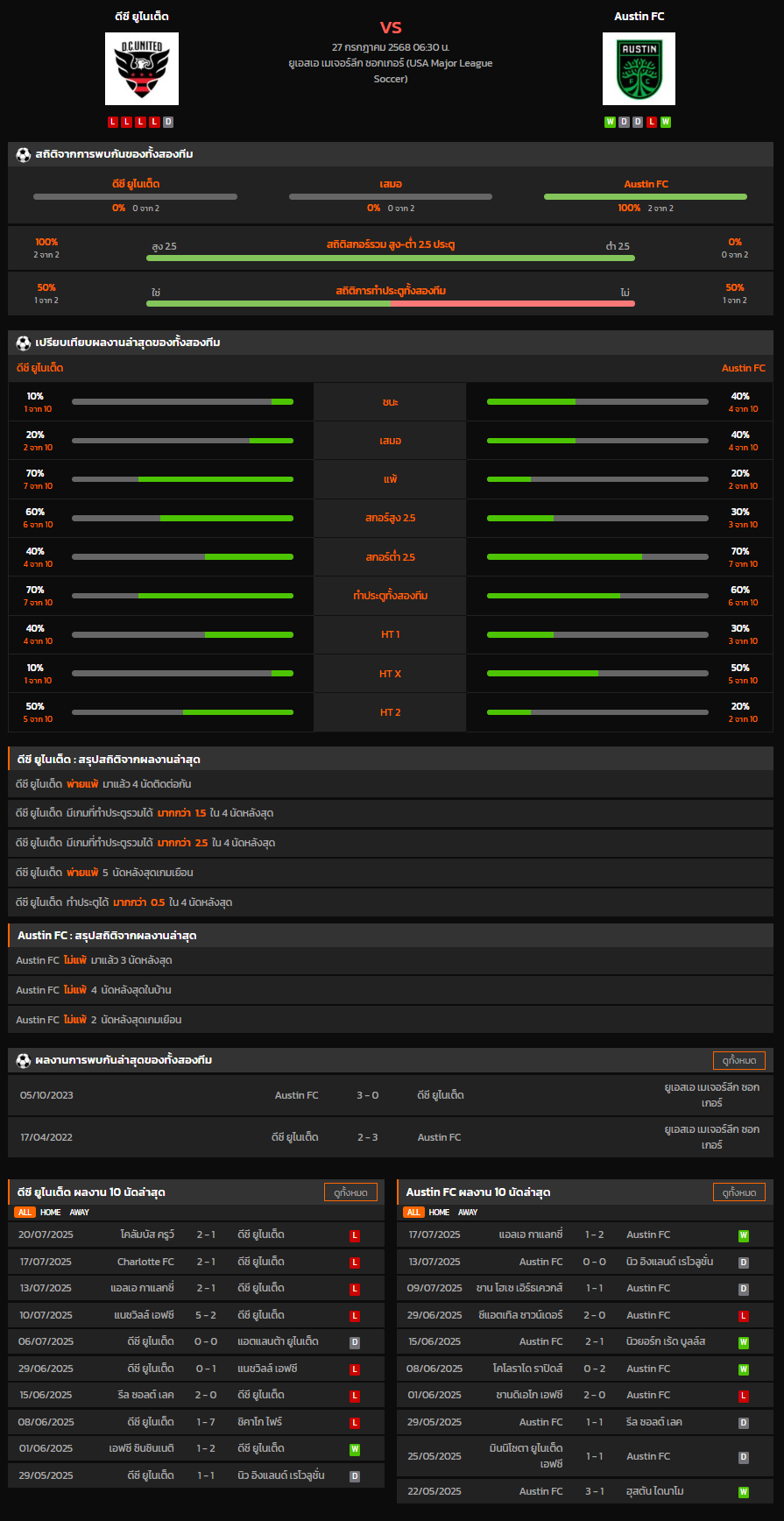Viewport: 784px width, 1521px height.
Task: Click the ชนะ label in the comparison table
Action: tap(391, 402)
